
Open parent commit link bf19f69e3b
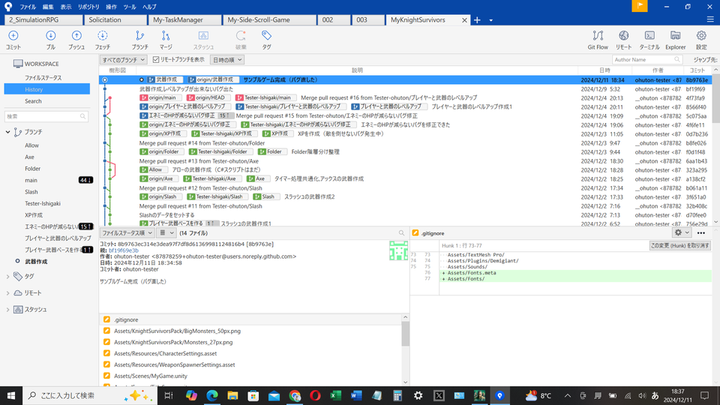click(x=123, y=250)
